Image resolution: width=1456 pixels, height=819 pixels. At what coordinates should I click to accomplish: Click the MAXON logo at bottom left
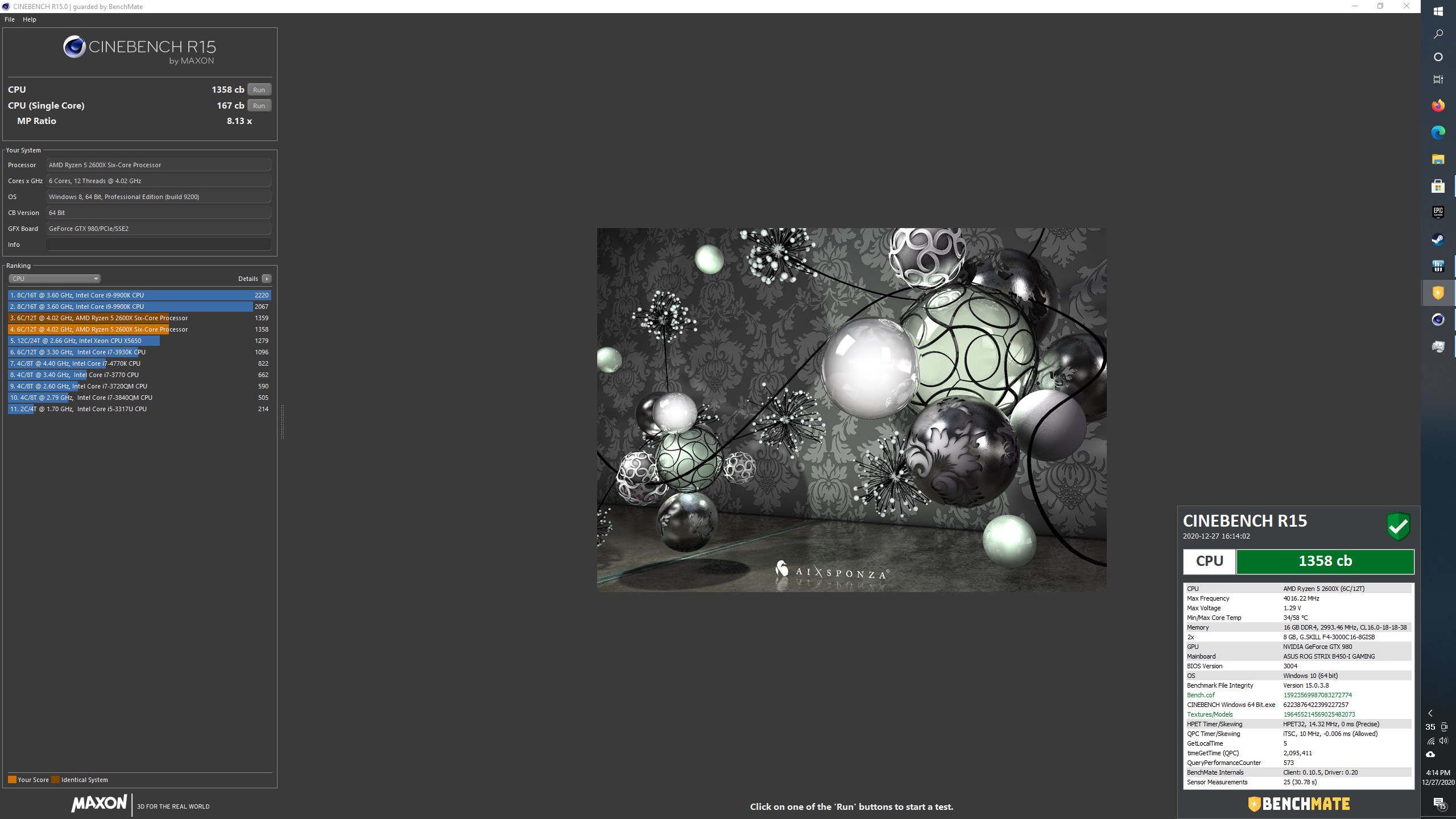[100, 804]
